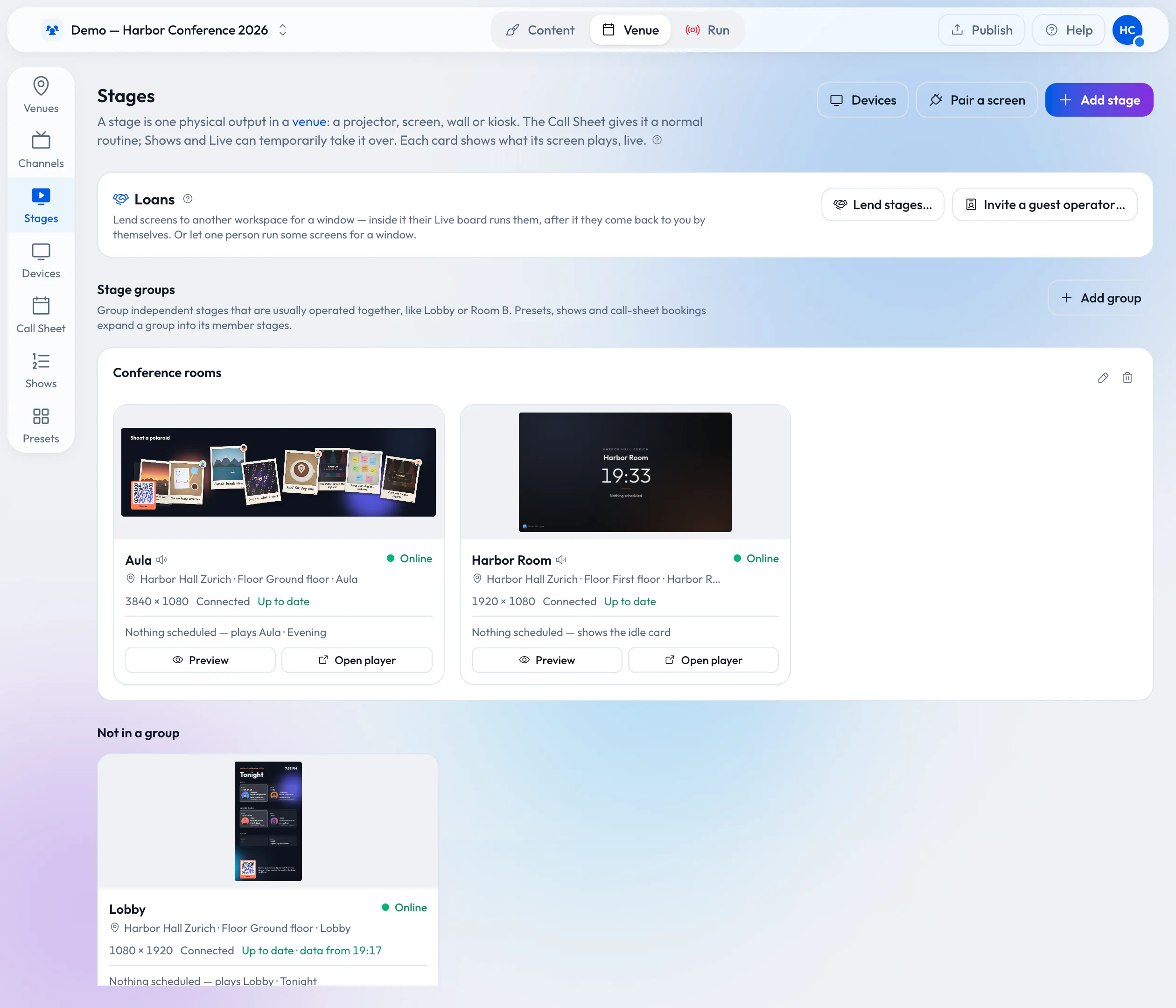
Task: Open the Lend stages… dialog
Action: click(x=882, y=205)
